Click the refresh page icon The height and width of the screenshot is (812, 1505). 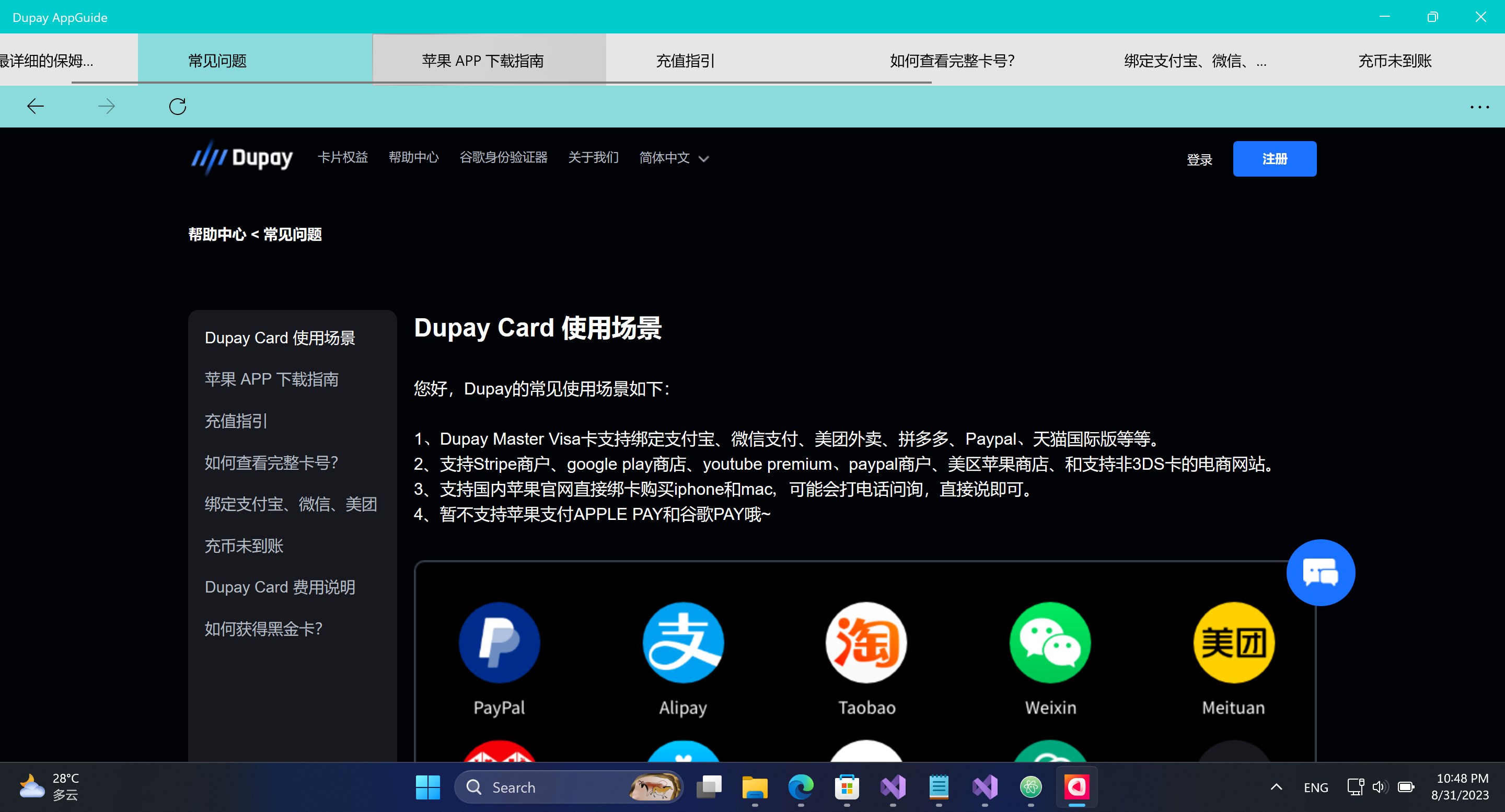[178, 106]
